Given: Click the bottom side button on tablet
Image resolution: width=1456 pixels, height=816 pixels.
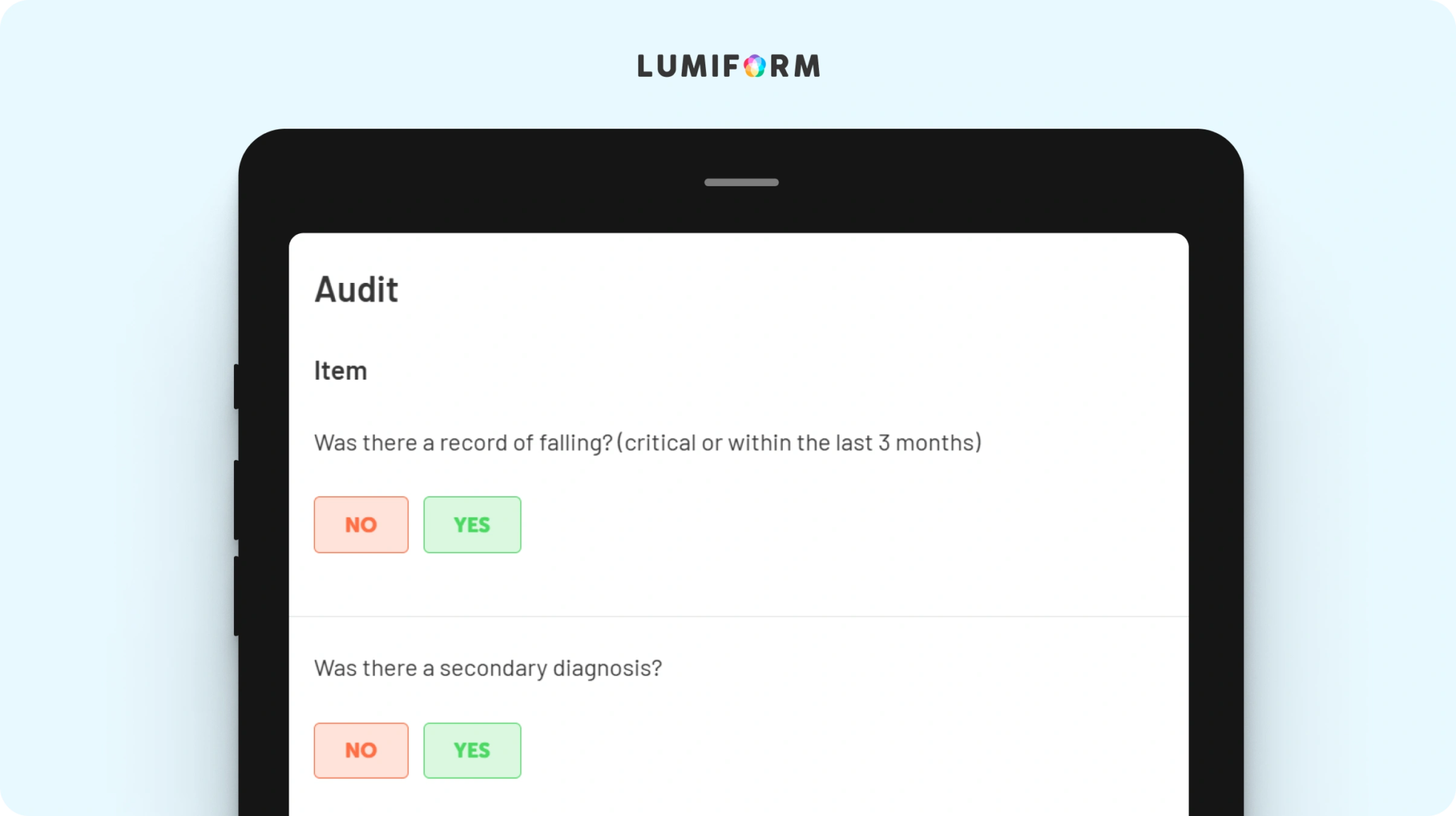Looking at the screenshot, I should [x=236, y=596].
